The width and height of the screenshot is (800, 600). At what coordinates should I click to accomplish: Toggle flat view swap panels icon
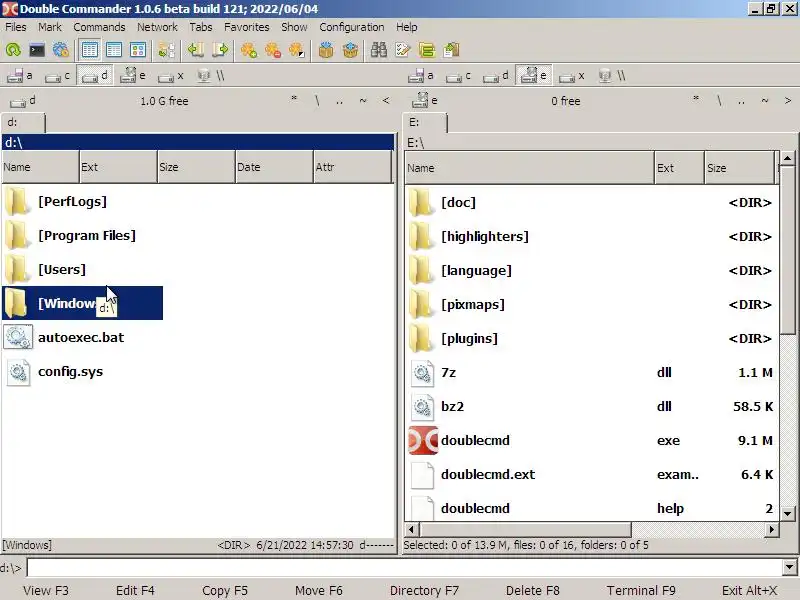click(166, 50)
